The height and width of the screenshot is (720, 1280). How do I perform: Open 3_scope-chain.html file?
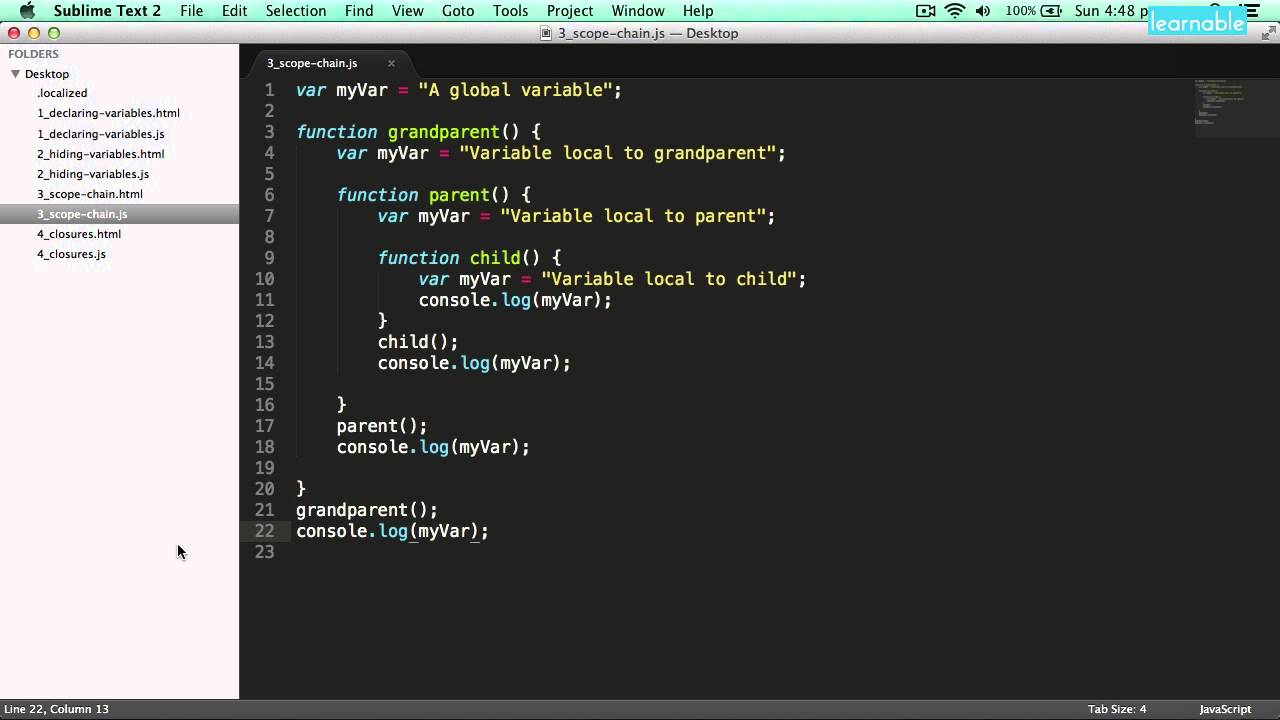click(x=90, y=194)
